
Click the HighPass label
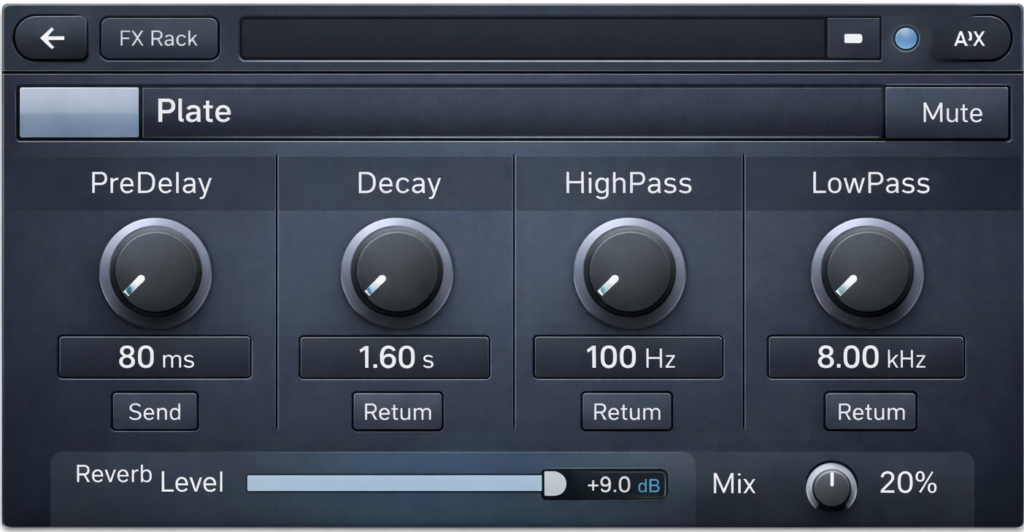(x=628, y=183)
